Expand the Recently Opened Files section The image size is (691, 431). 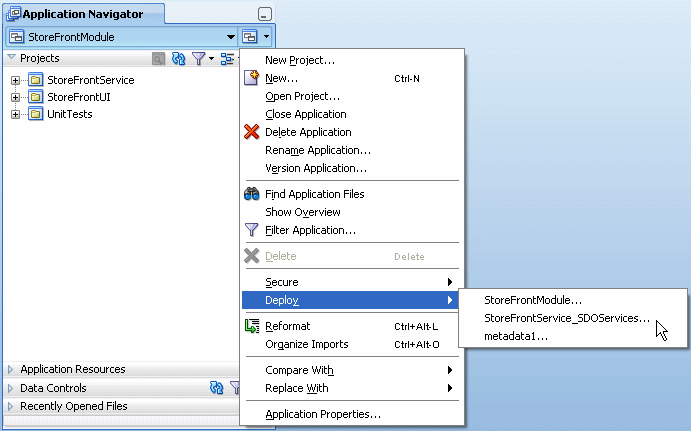coord(11,406)
